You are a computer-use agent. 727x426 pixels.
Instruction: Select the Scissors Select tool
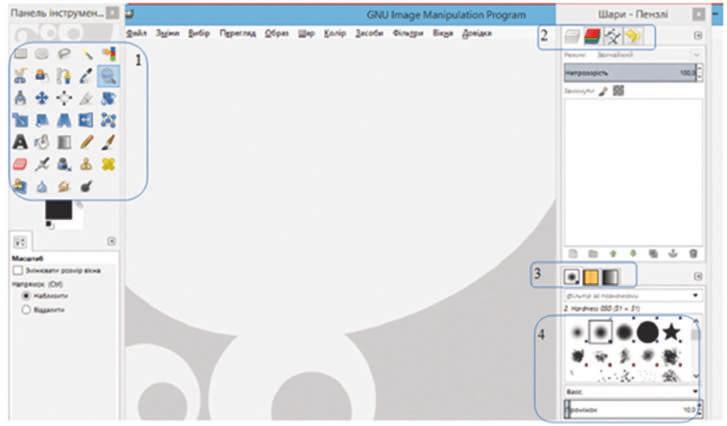tap(20, 76)
